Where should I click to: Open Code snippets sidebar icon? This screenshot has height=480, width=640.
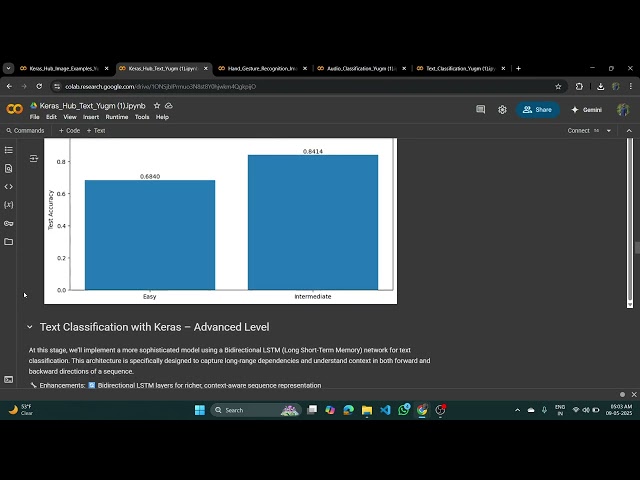[x=9, y=187]
